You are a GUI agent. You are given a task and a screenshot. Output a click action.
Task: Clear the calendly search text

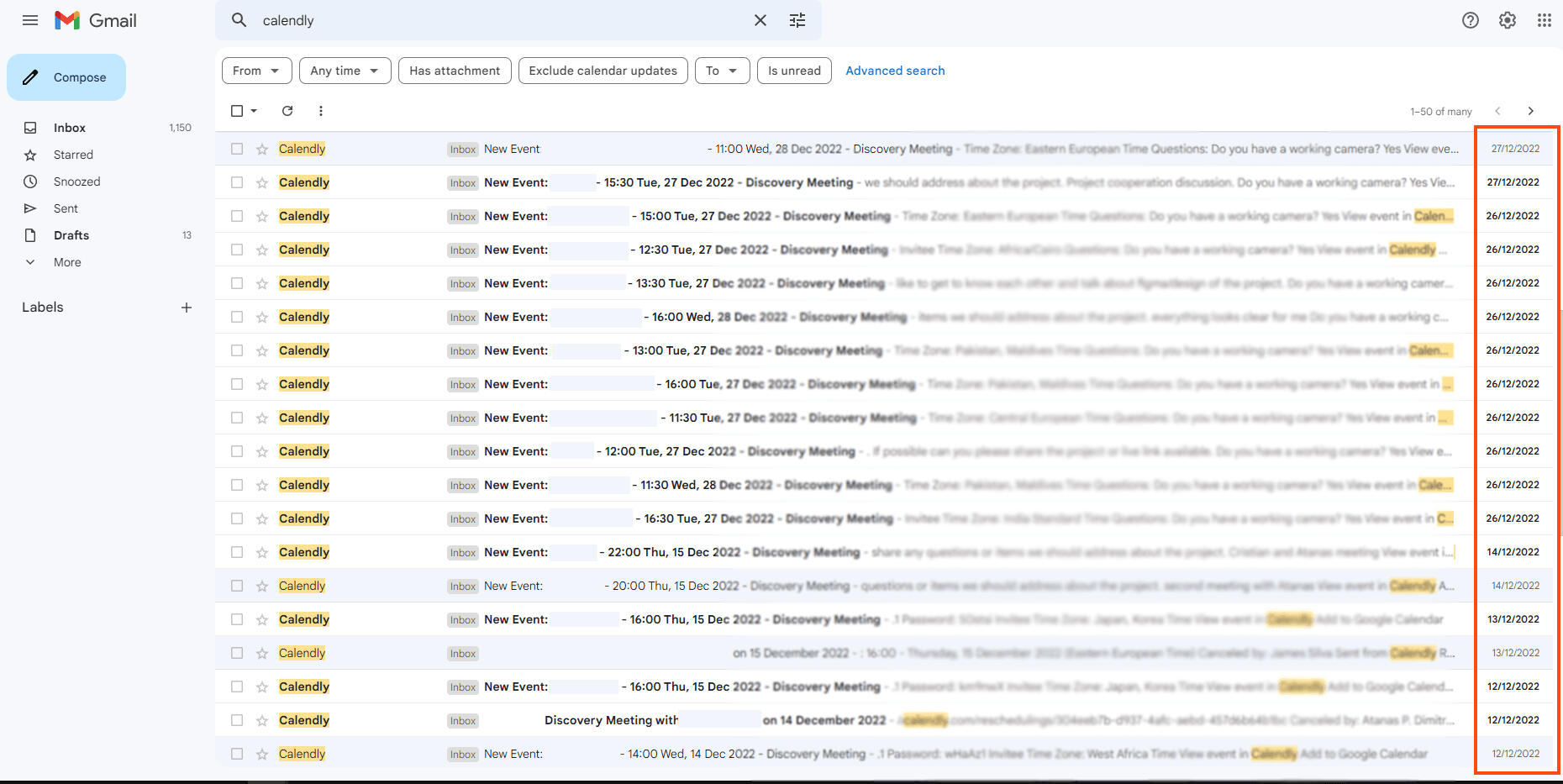(760, 20)
